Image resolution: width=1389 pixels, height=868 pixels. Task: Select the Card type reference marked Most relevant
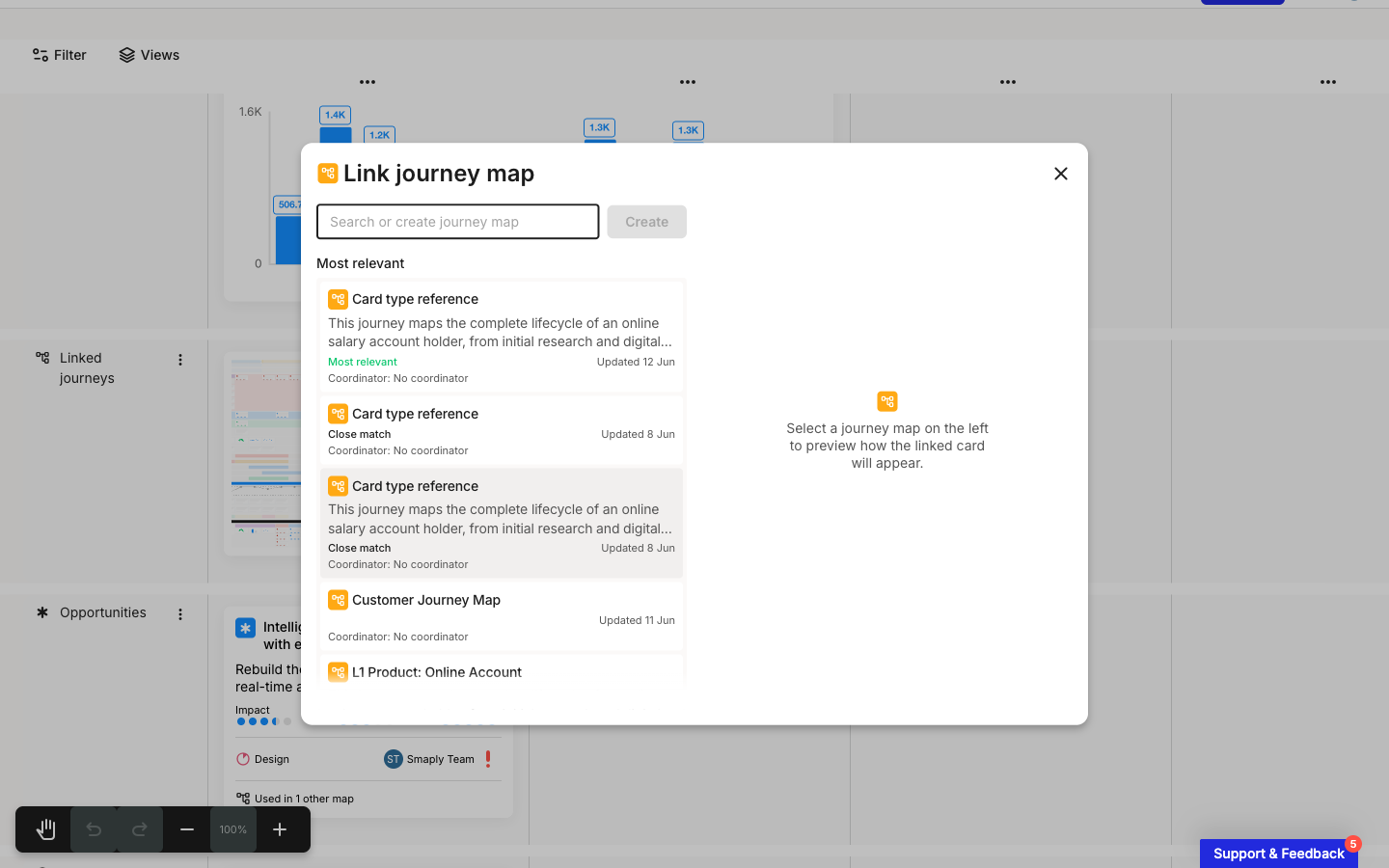(x=502, y=337)
